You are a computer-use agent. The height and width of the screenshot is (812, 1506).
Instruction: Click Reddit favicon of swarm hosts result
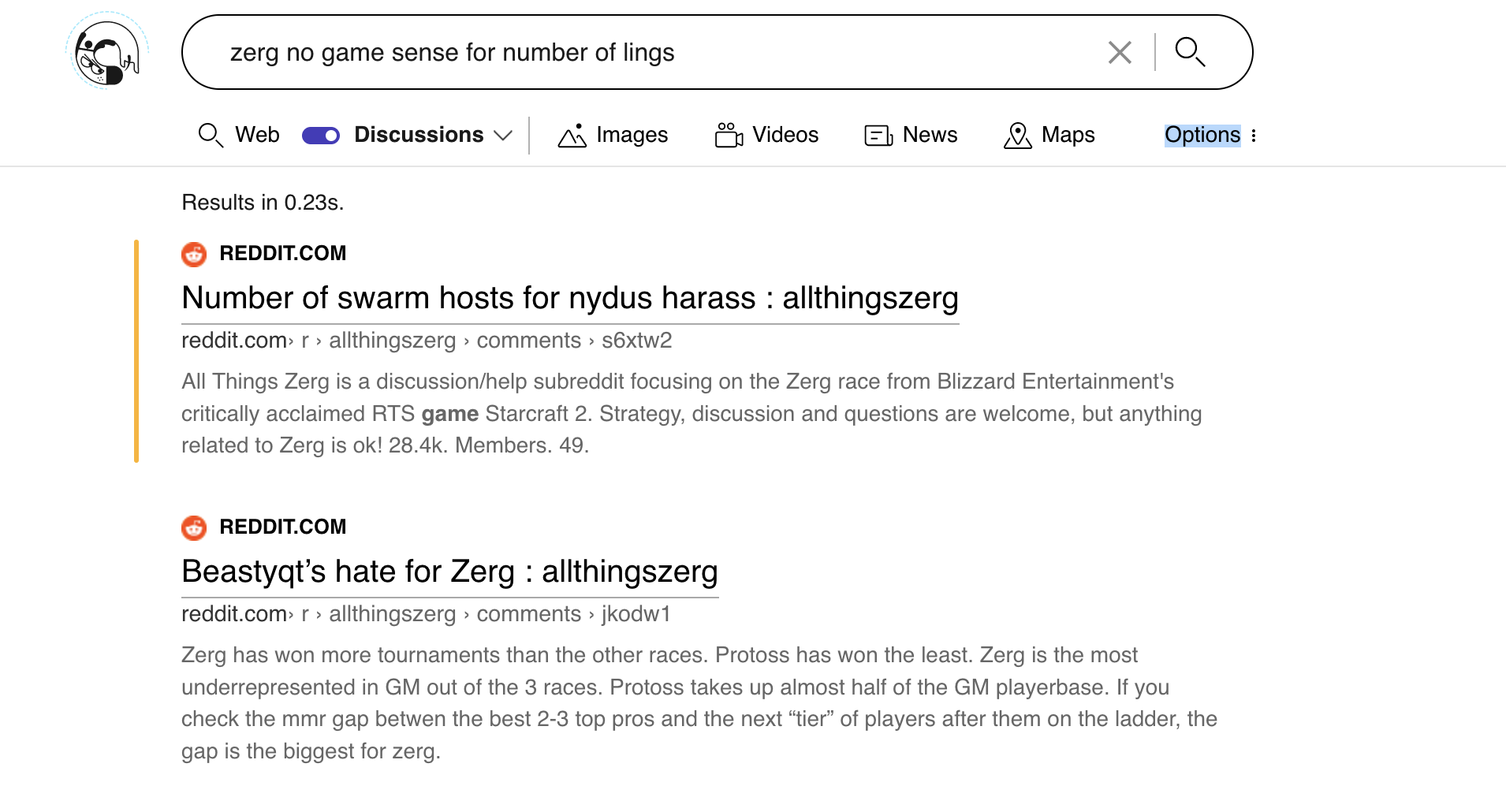tap(194, 254)
